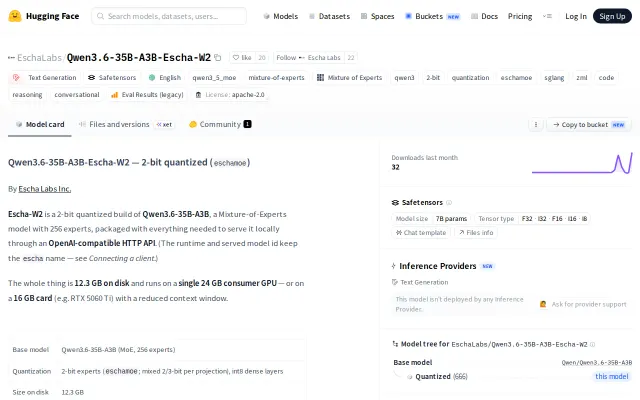This screenshot has width=640, height=400.
Task: Select the 2-bit tag
Action: tap(433, 78)
